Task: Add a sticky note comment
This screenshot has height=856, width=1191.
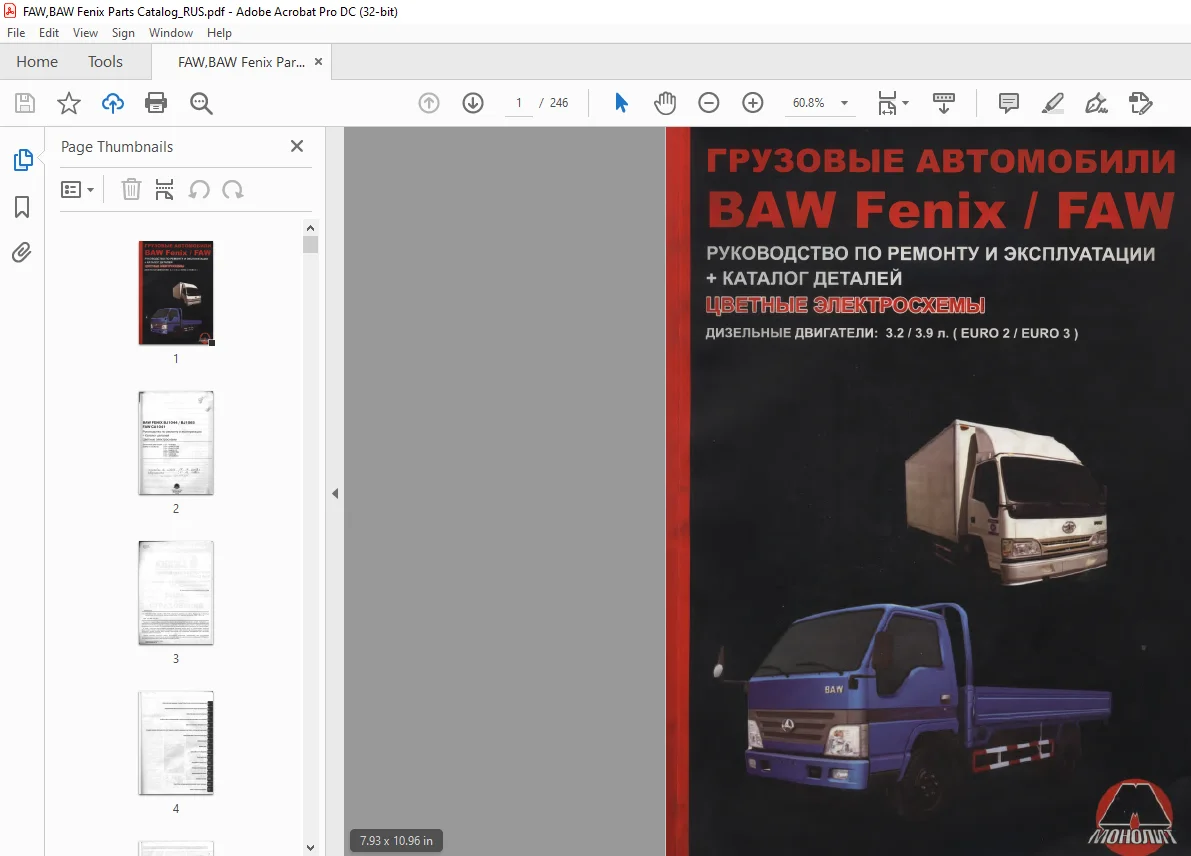Action: 1009,103
